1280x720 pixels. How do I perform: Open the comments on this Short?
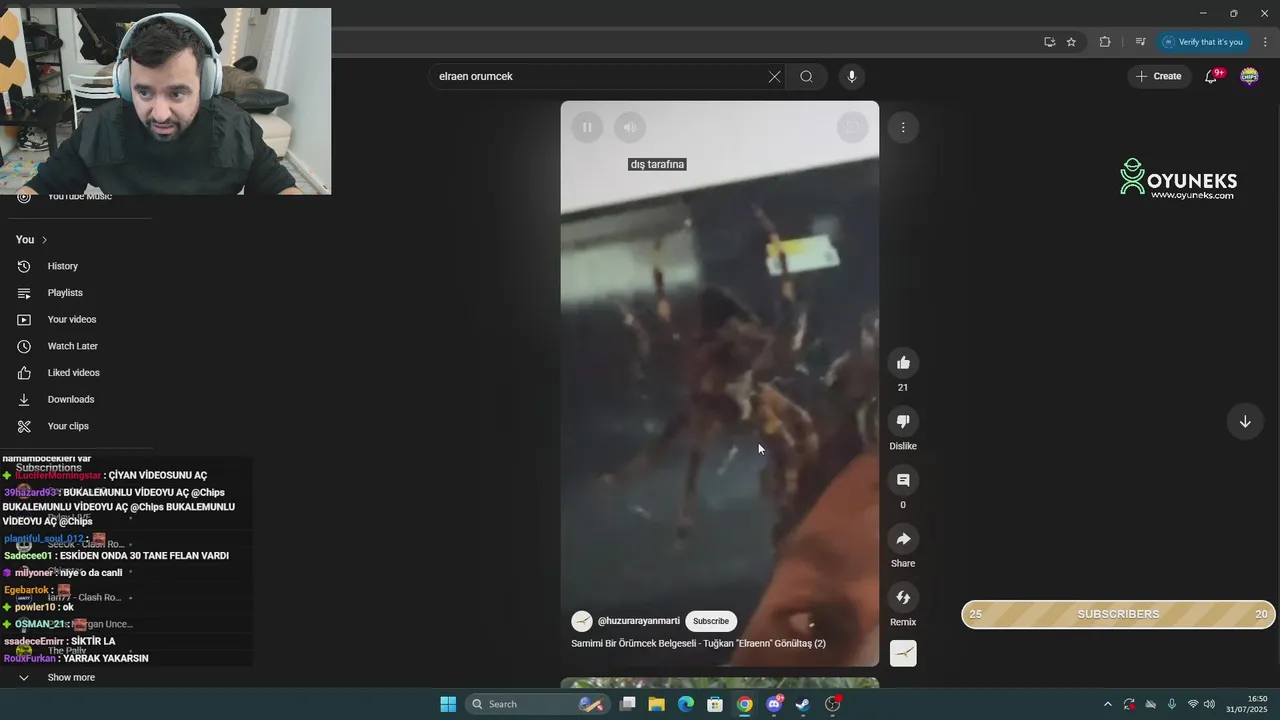click(x=903, y=480)
